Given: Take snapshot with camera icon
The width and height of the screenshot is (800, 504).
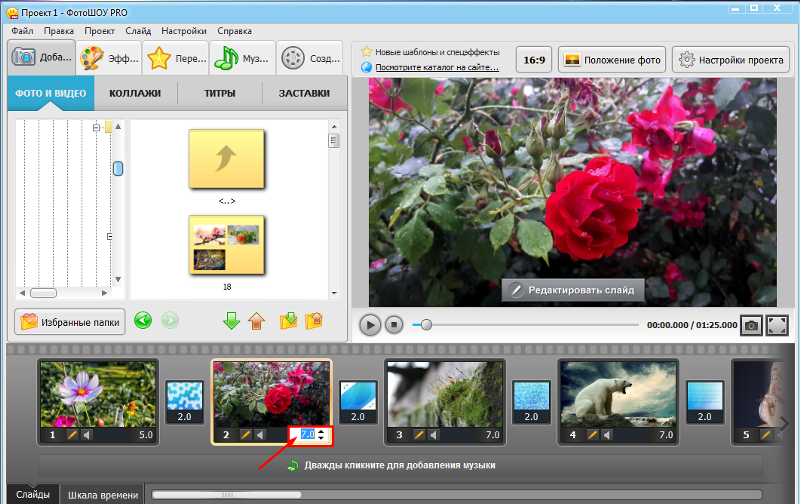Looking at the screenshot, I should (751, 325).
